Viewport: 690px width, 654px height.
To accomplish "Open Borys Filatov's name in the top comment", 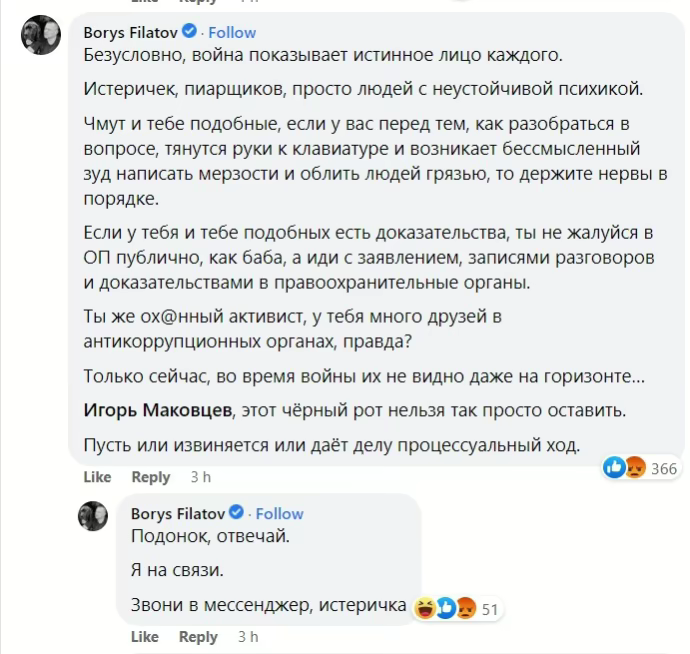I will click(x=131, y=32).
